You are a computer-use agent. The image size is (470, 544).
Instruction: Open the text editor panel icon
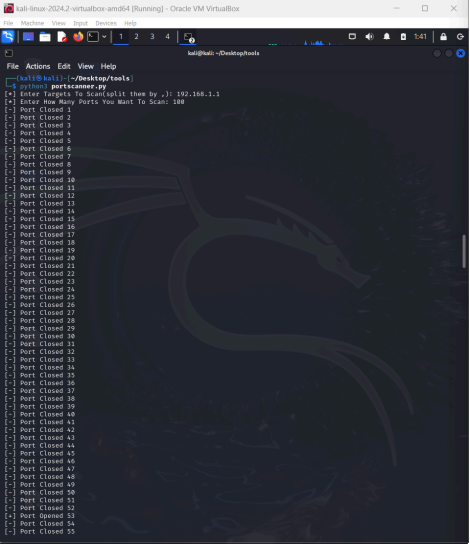[62, 37]
